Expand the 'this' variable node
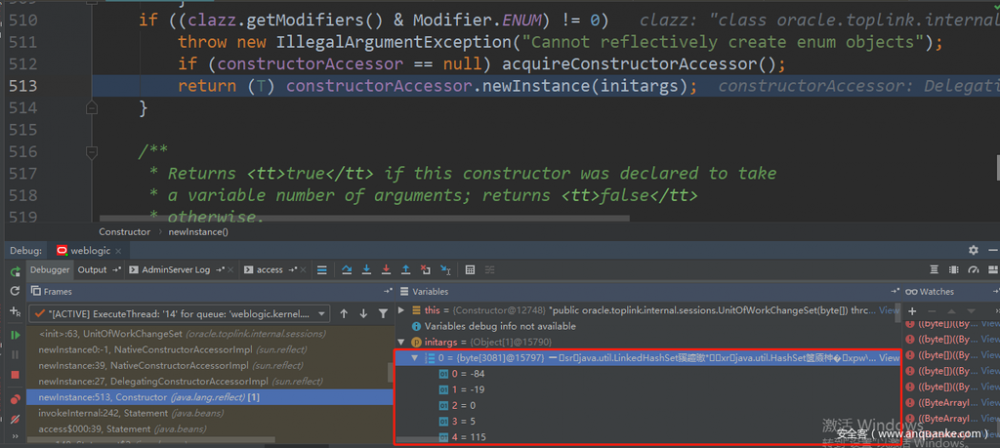 (x=401, y=310)
